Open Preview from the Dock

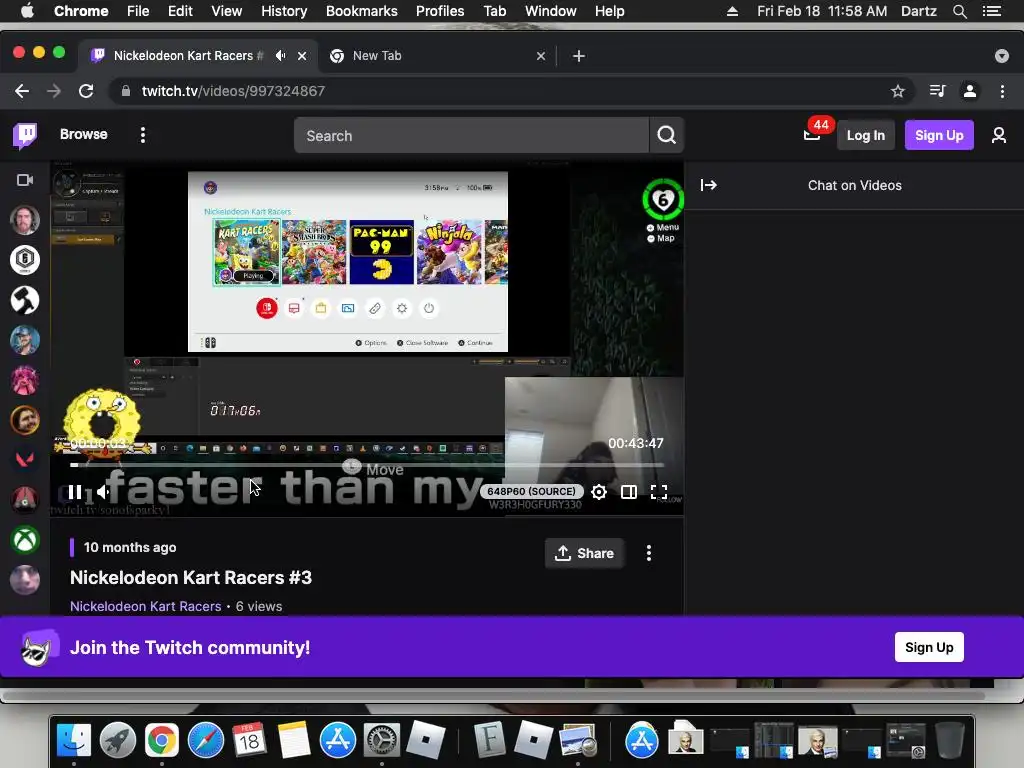(578, 740)
